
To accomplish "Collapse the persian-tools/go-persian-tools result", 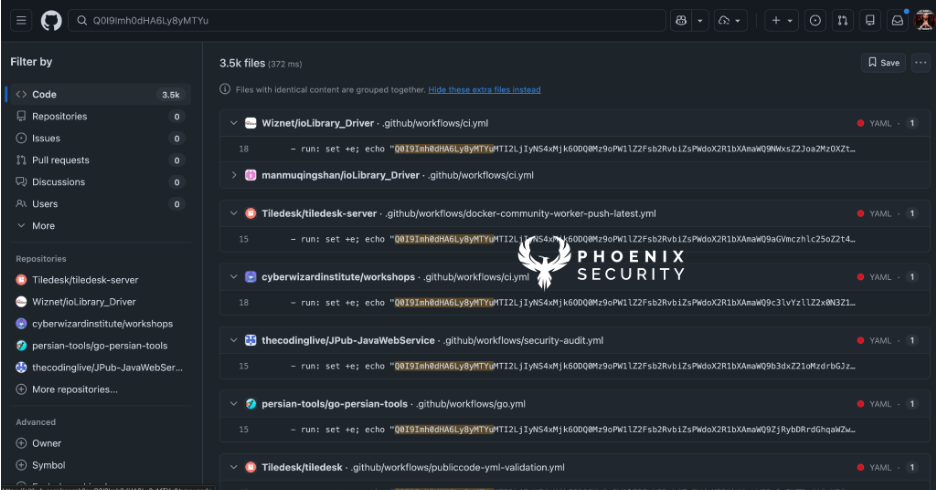I will click(x=233, y=404).
